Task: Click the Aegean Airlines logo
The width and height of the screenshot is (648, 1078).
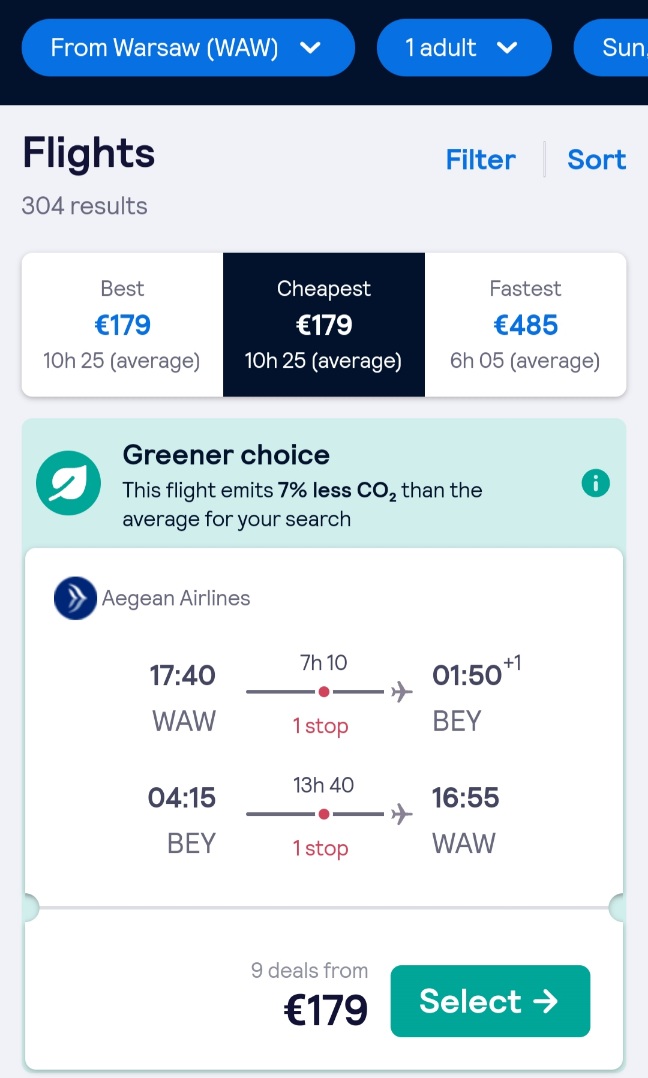Action: [x=75, y=597]
